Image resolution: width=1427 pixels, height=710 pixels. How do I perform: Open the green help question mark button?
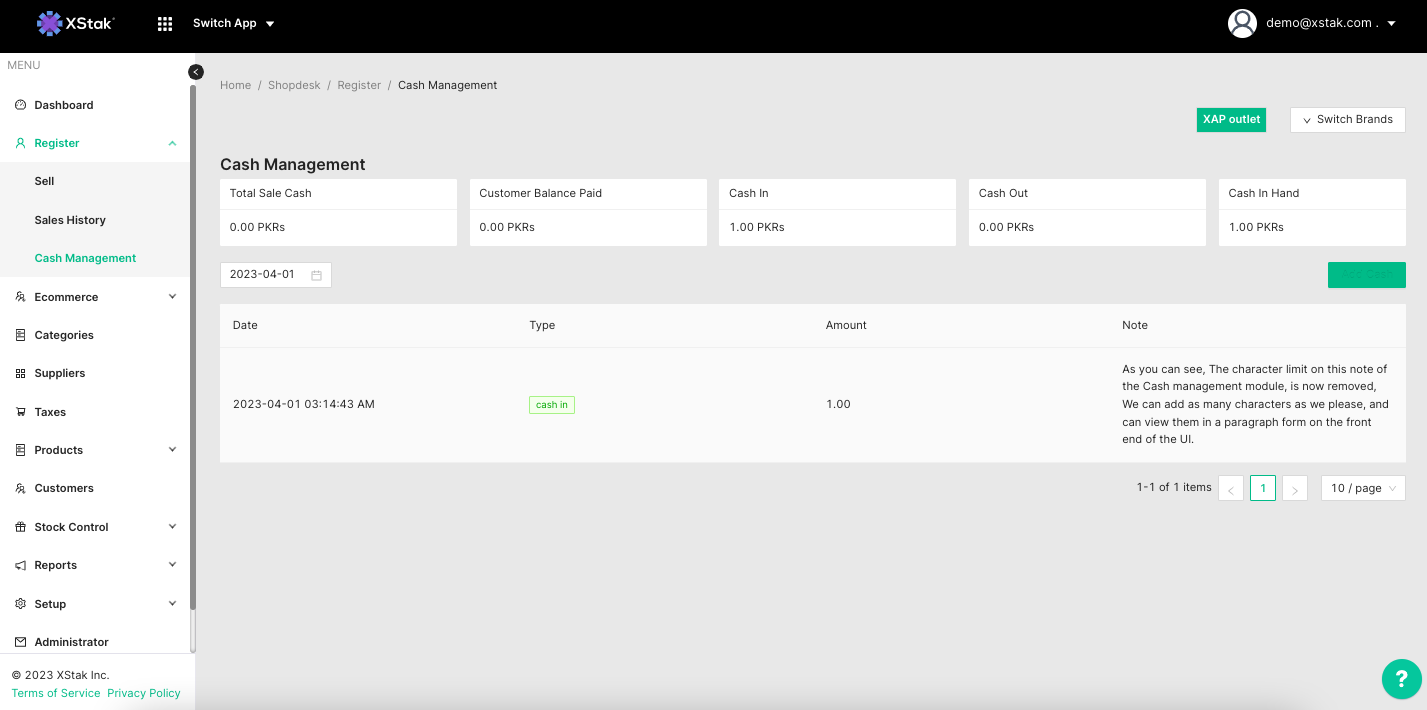[1401, 679]
